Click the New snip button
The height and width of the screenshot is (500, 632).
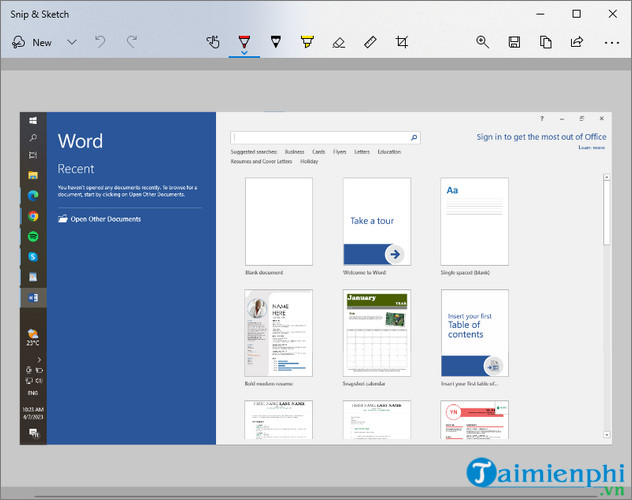point(32,42)
